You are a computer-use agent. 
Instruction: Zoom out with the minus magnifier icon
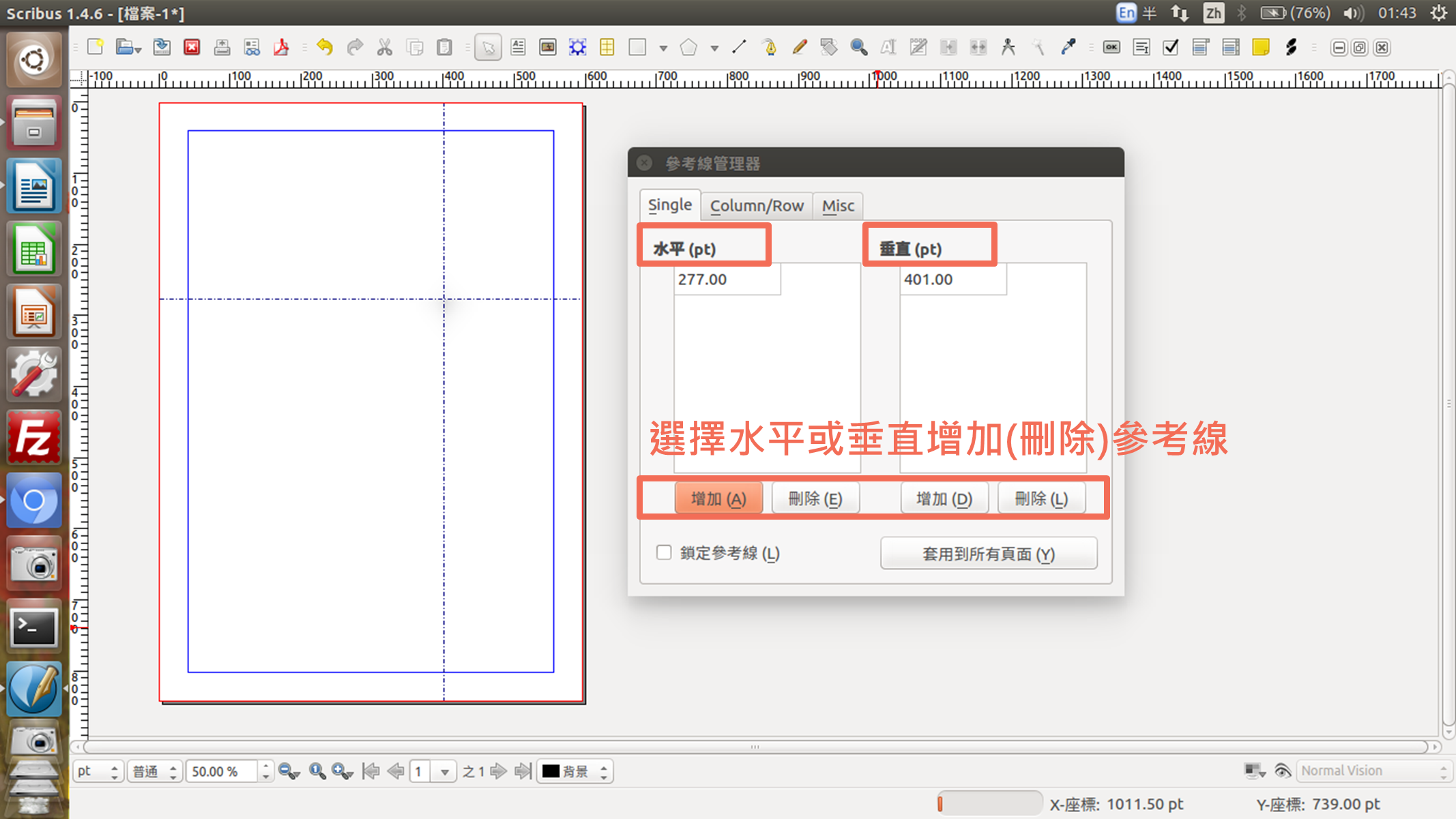(289, 771)
